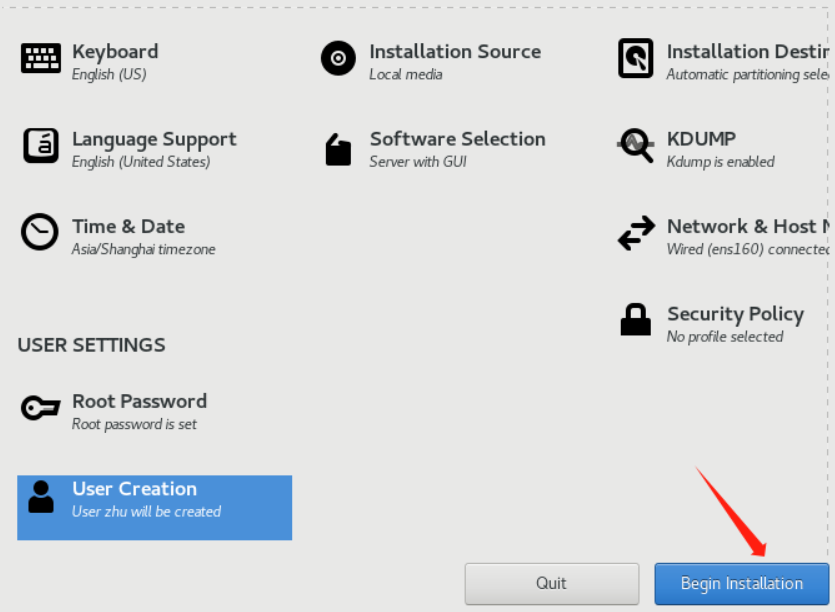Click the Network & Host arrows icon
The height and width of the screenshot is (612, 835).
coord(636,233)
